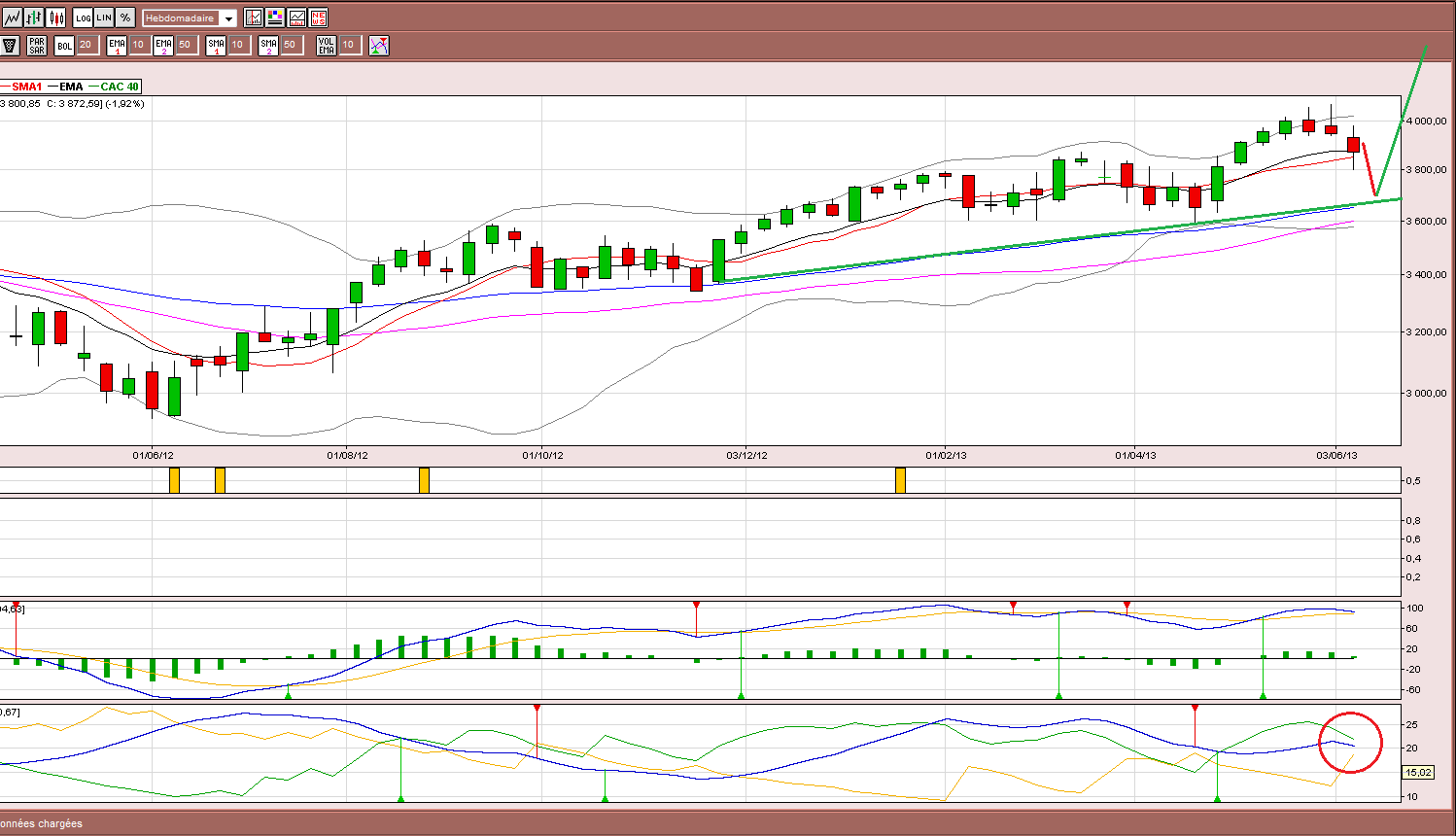This screenshot has height=836, width=1456.
Task: Expand the Hebdomadaire period dropdown
Action: pos(228,18)
